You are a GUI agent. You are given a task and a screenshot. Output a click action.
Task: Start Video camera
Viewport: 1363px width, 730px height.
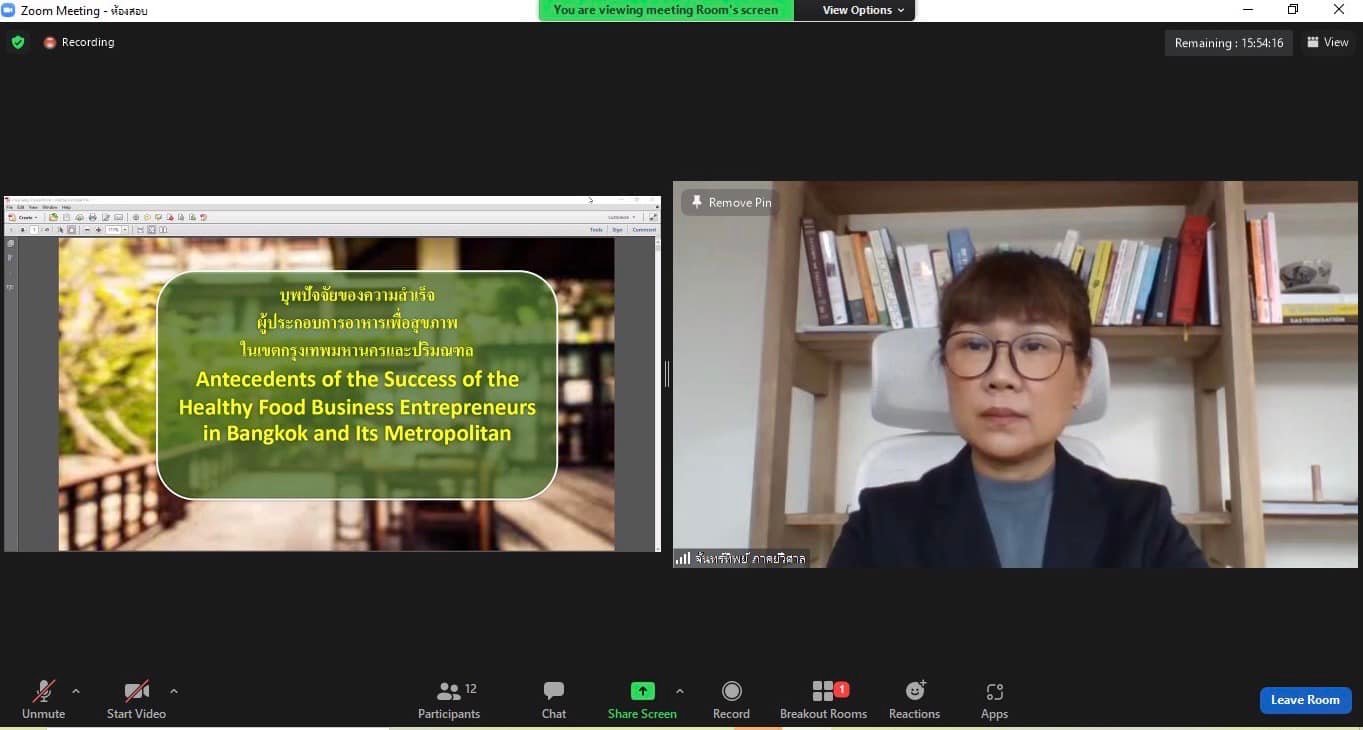click(x=136, y=699)
